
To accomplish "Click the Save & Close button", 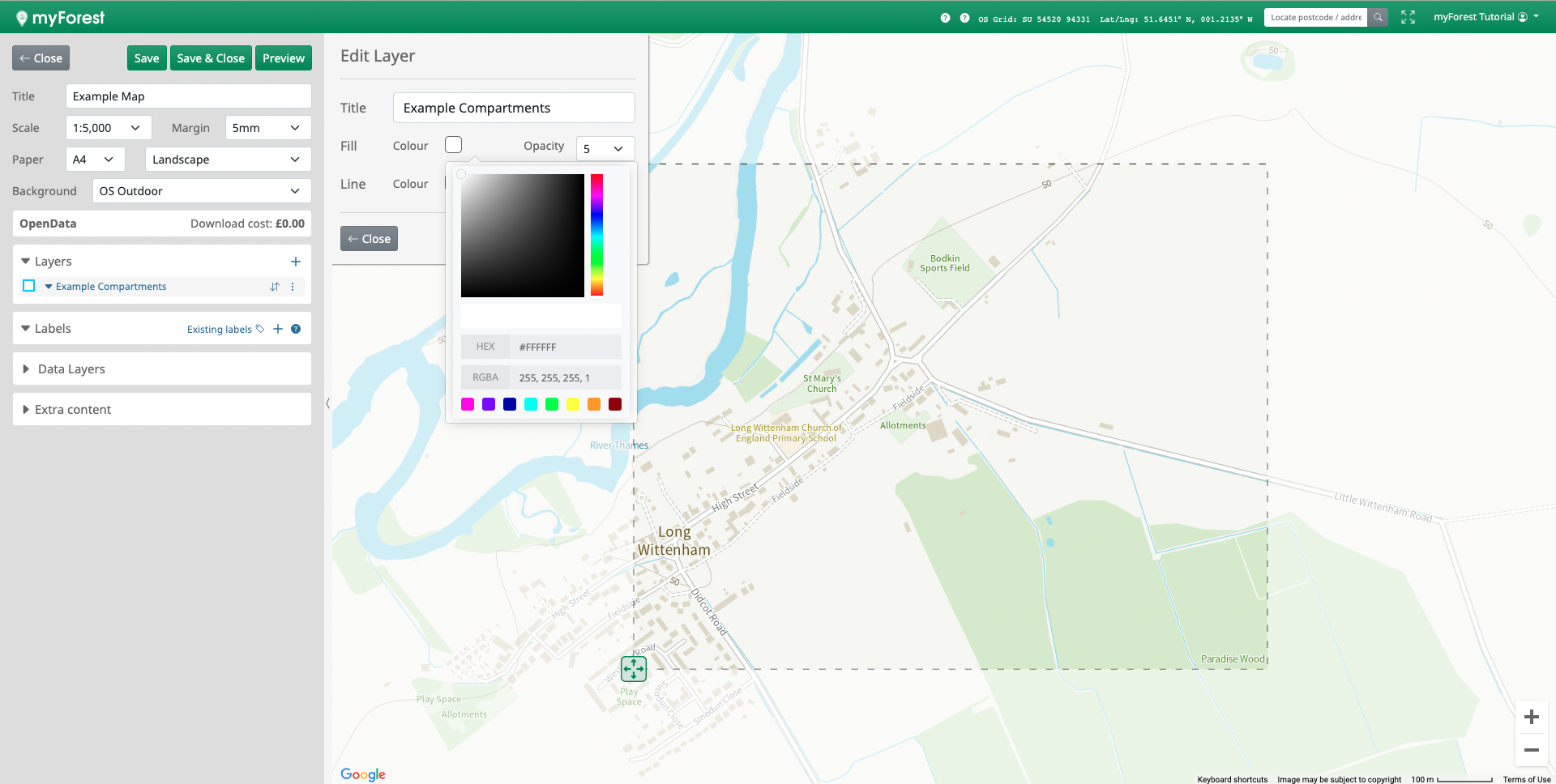I will pyautogui.click(x=211, y=58).
